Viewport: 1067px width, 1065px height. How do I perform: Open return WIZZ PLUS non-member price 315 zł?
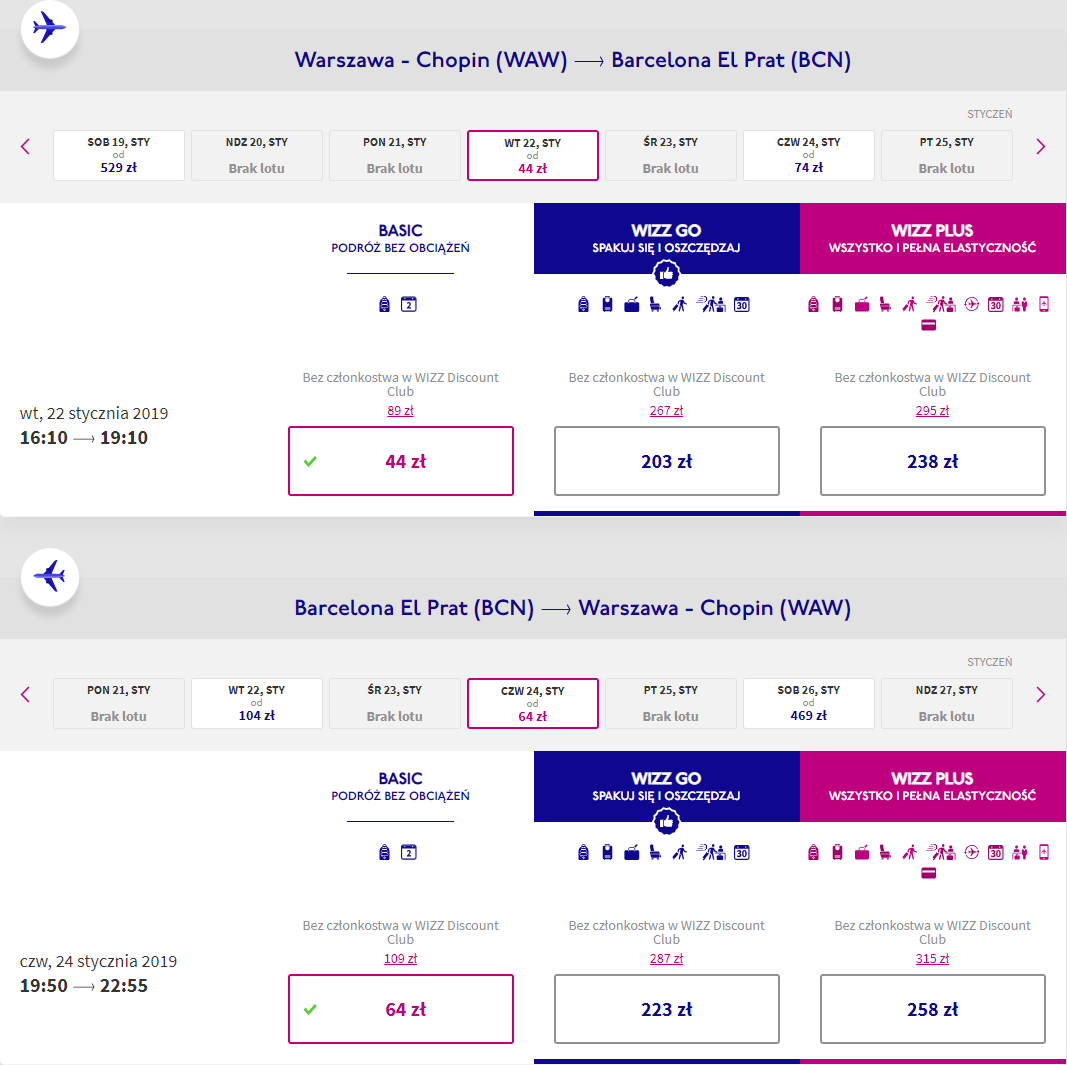coord(932,958)
